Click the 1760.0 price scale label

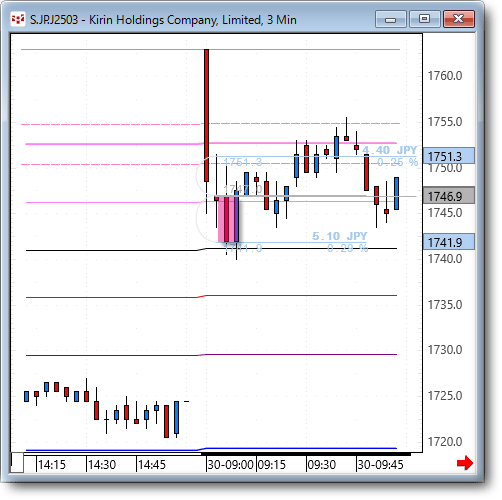(x=445, y=76)
